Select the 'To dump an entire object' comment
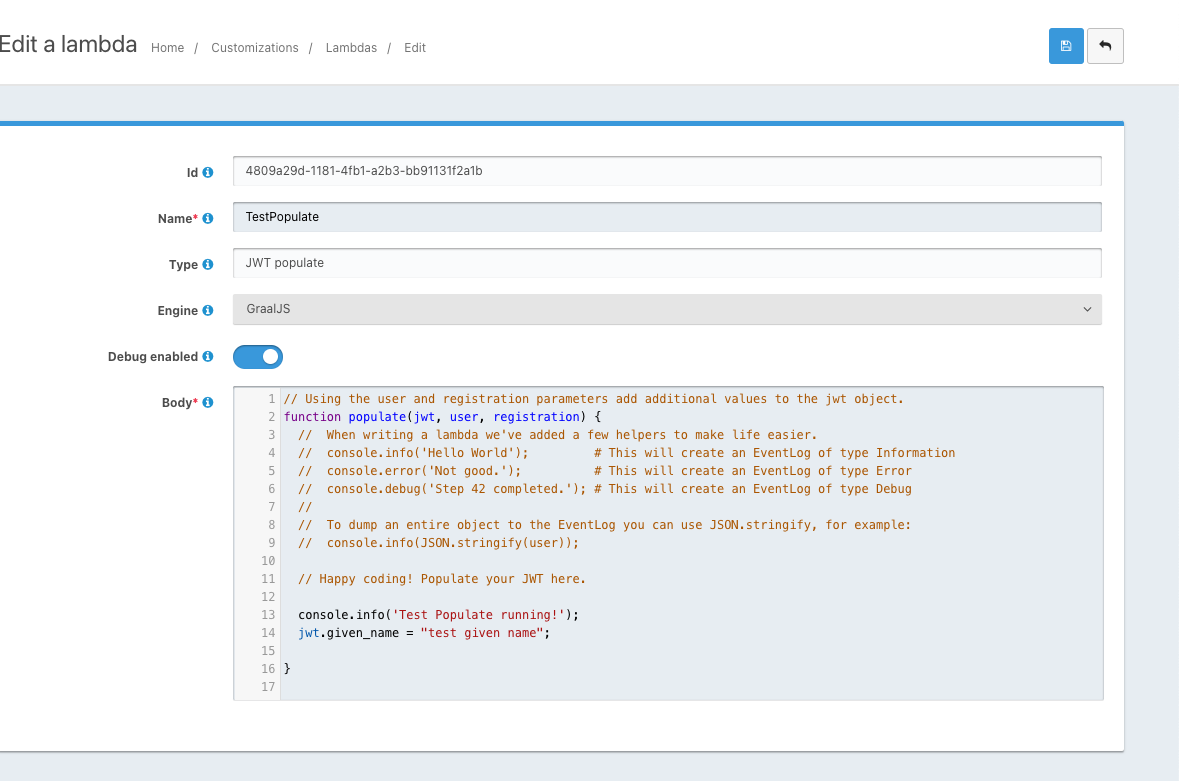Viewport: 1179px width, 781px height. coord(605,525)
